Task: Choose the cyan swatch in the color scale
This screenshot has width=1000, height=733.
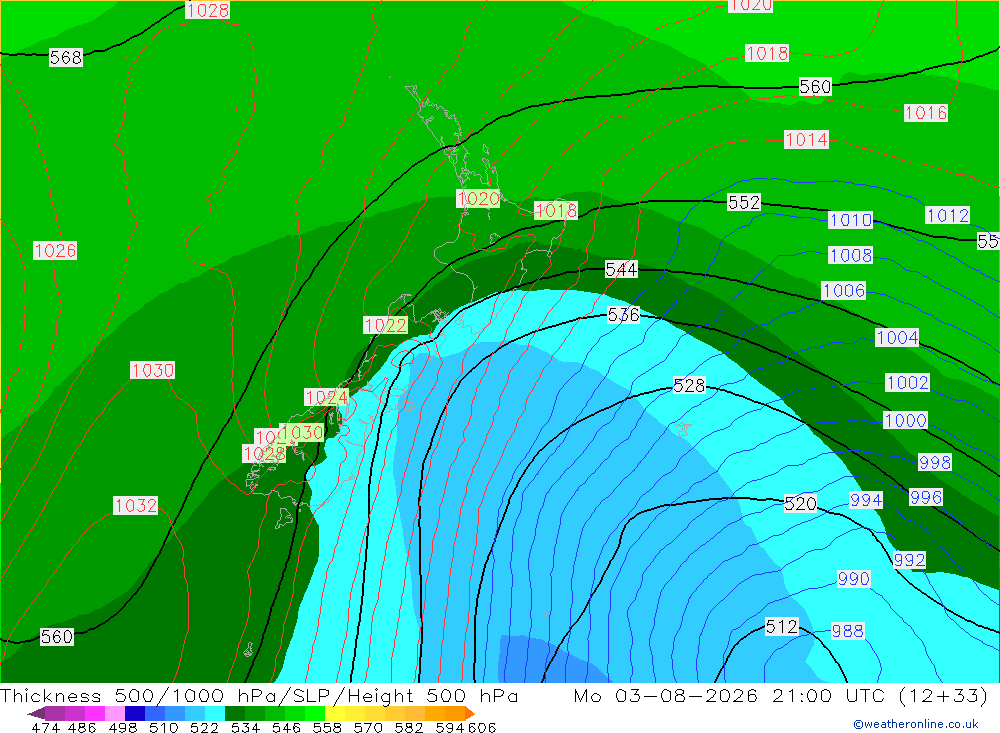Action: (215, 713)
